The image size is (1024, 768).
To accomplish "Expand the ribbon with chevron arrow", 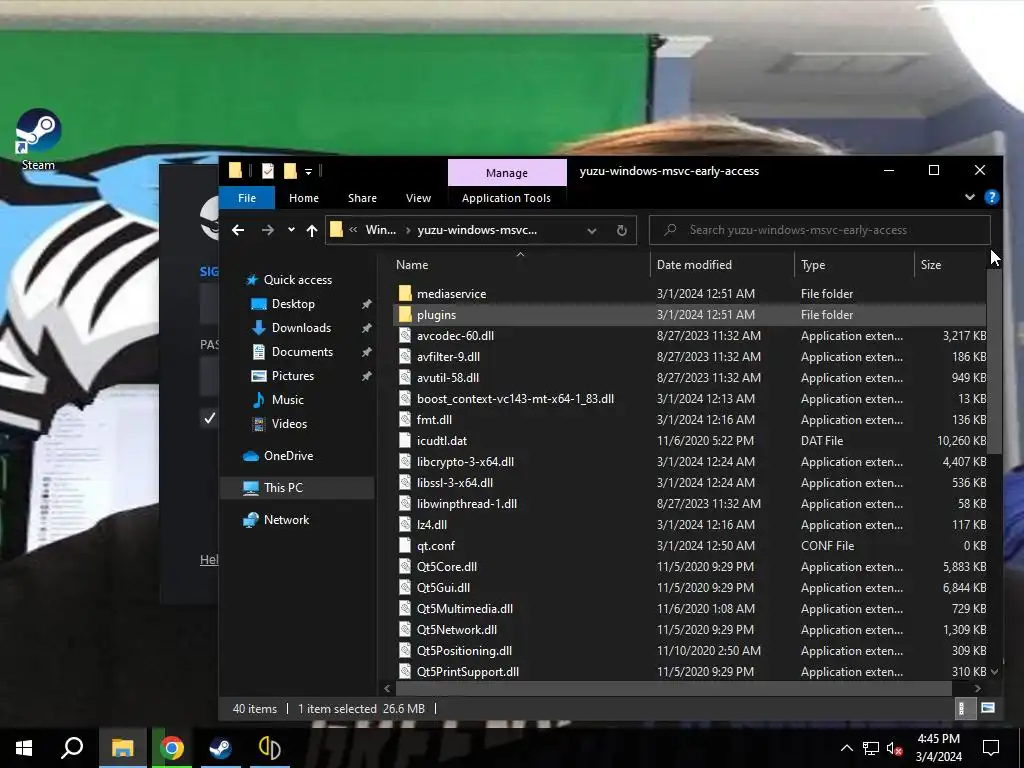I will coord(970,197).
